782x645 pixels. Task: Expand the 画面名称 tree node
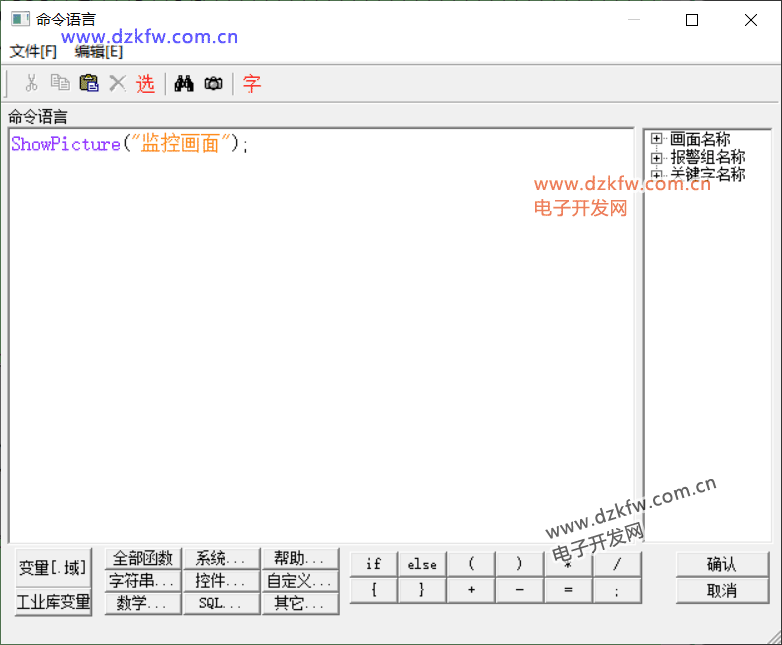tap(657, 140)
